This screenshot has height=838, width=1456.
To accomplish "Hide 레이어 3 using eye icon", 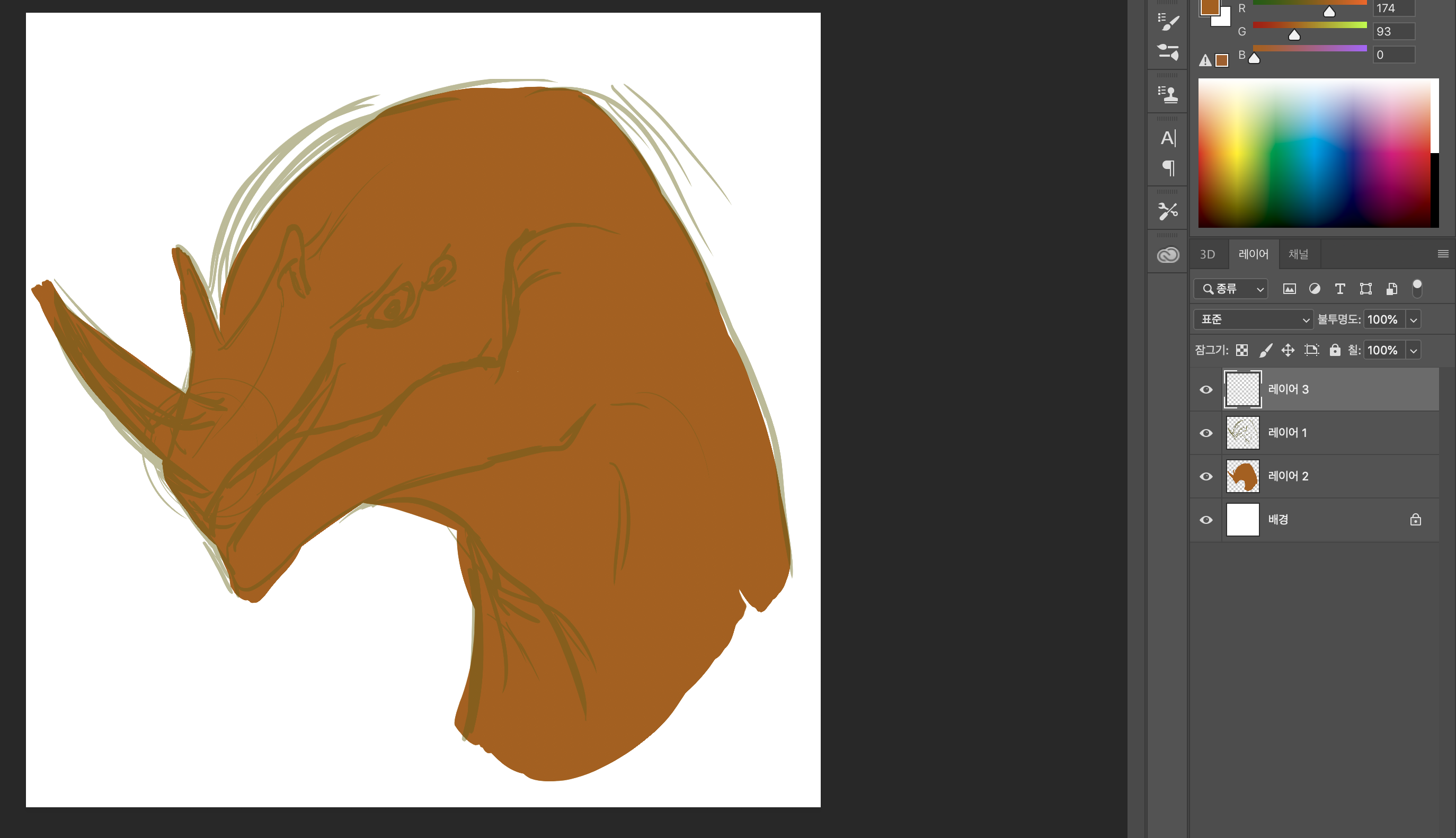I will pyautogui.click(x=1206, y=390).
